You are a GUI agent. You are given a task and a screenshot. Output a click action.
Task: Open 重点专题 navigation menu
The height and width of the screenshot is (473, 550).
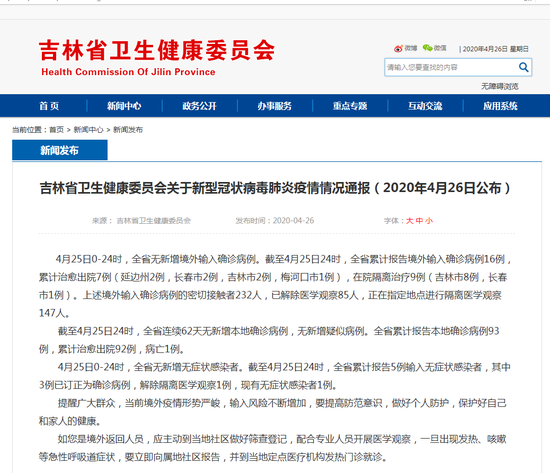[x=350, y=106]
